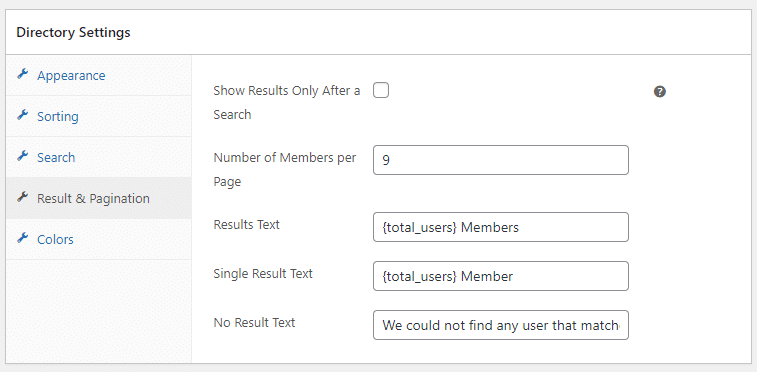757x372 pixels.
Task: Click the wrench icon beside Appearance
Action: pos(22,74)
